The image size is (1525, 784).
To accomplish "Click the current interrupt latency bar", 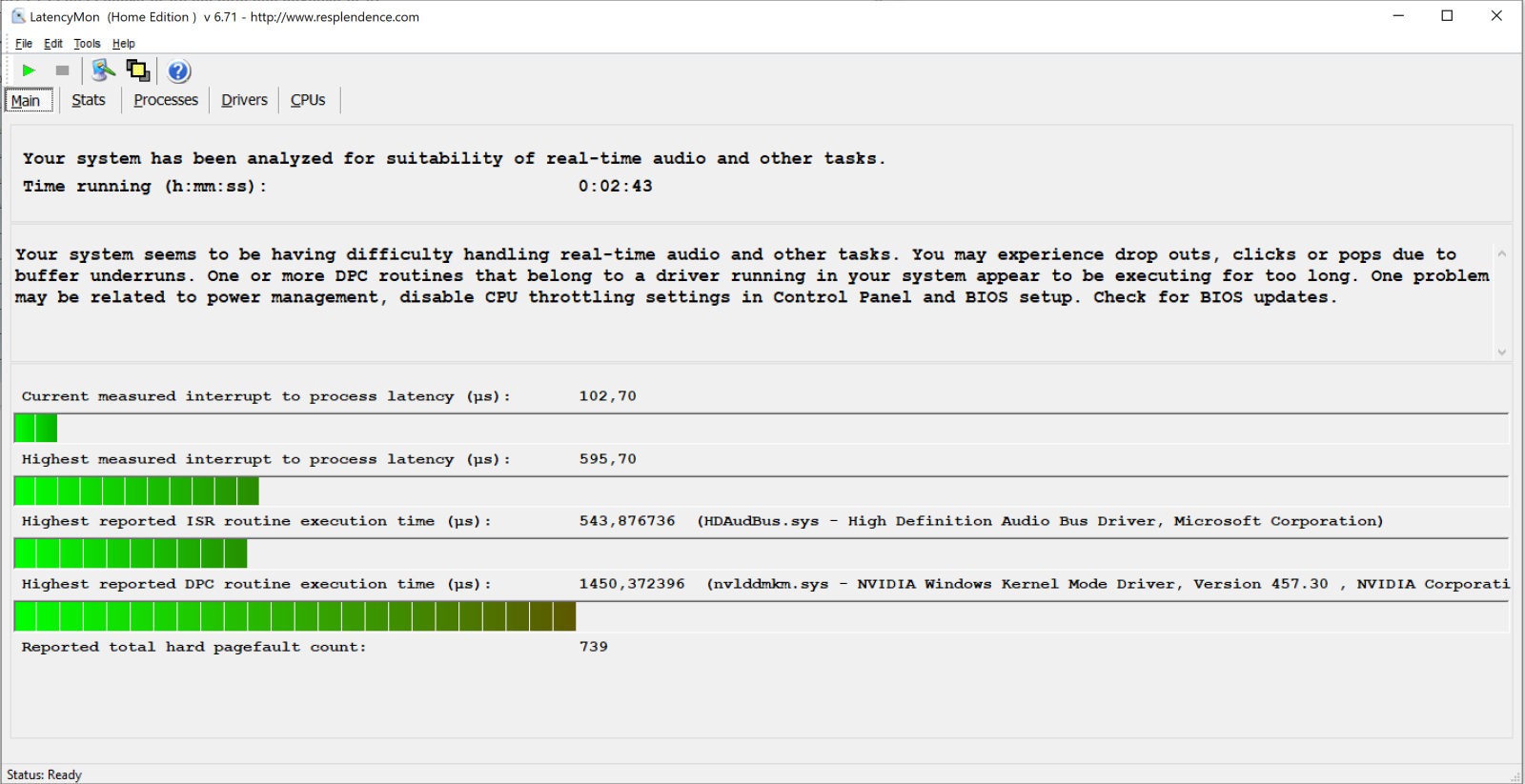I will point(761,429).
